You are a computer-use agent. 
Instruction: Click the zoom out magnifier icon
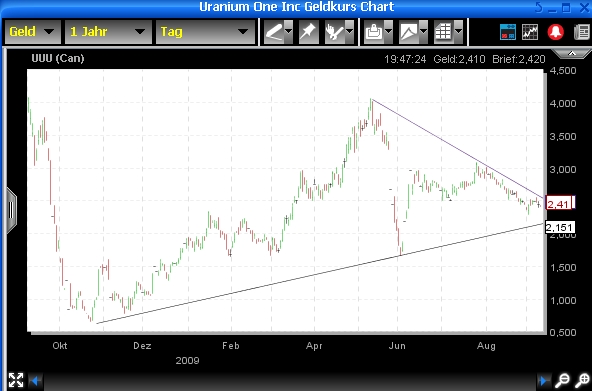(563, 380)
